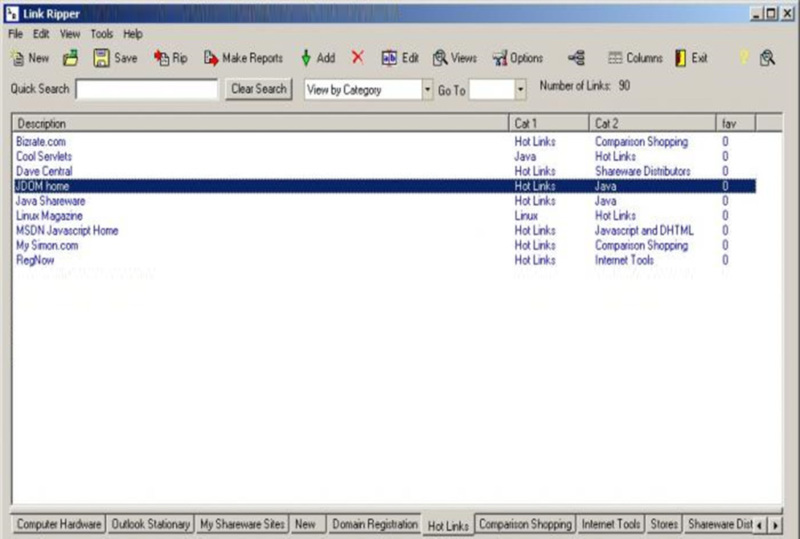Image resolution: width=800 pixels, height=539 pixels.
Task: Click the New document toolbar icon
Action: 18,59
